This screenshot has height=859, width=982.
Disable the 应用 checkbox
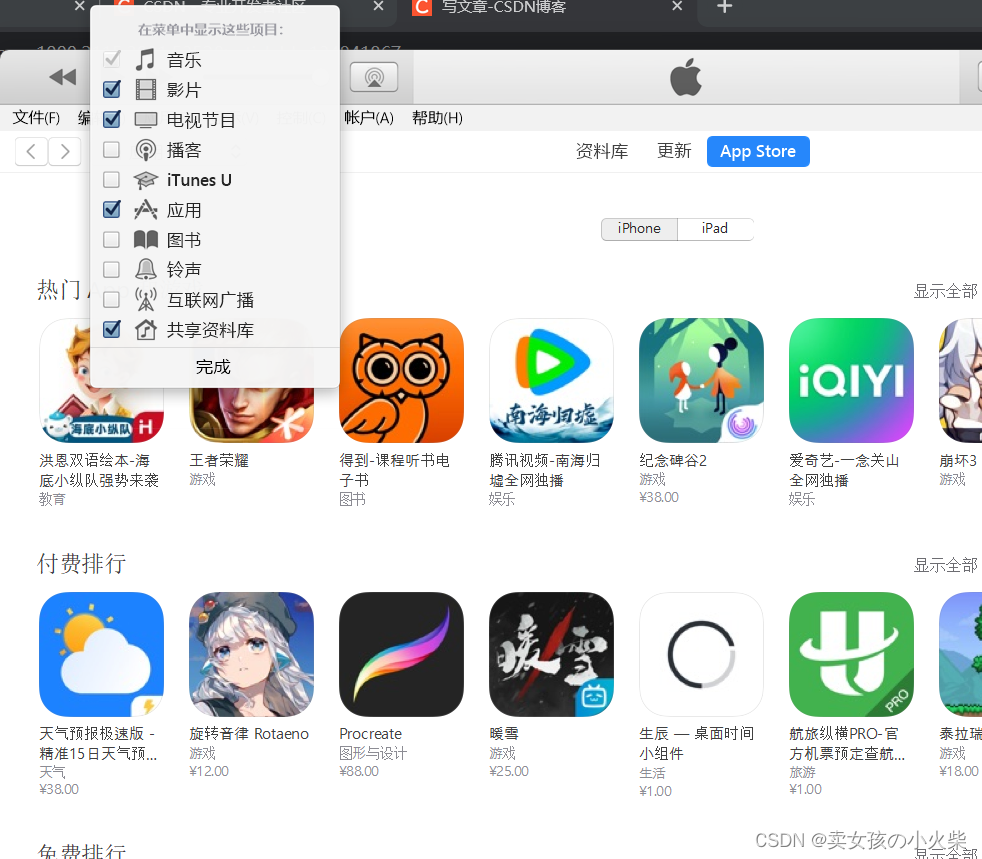coord(111,210)
